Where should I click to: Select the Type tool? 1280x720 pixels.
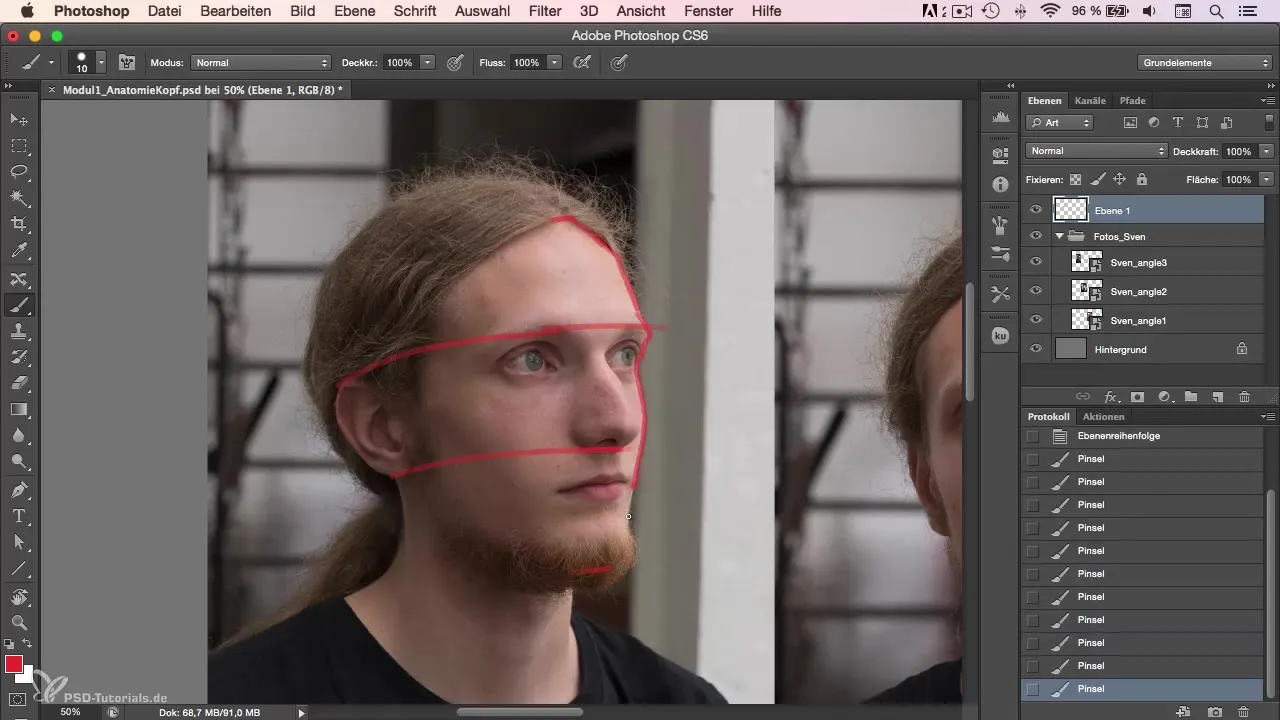pyautogui.click(x=19, y=516)
